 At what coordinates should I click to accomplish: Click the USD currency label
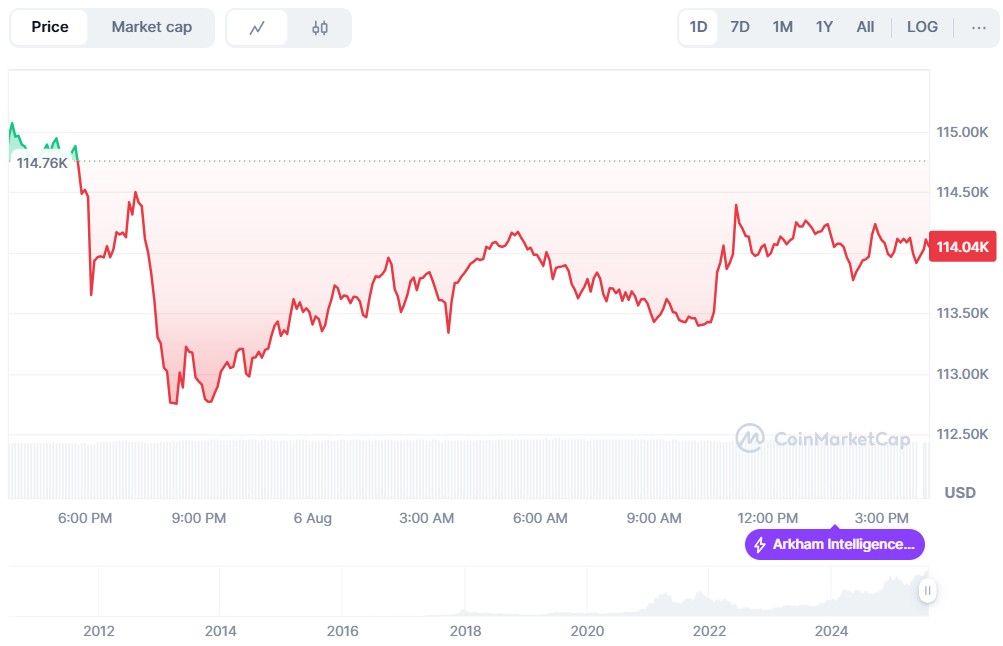click(960, 493)
